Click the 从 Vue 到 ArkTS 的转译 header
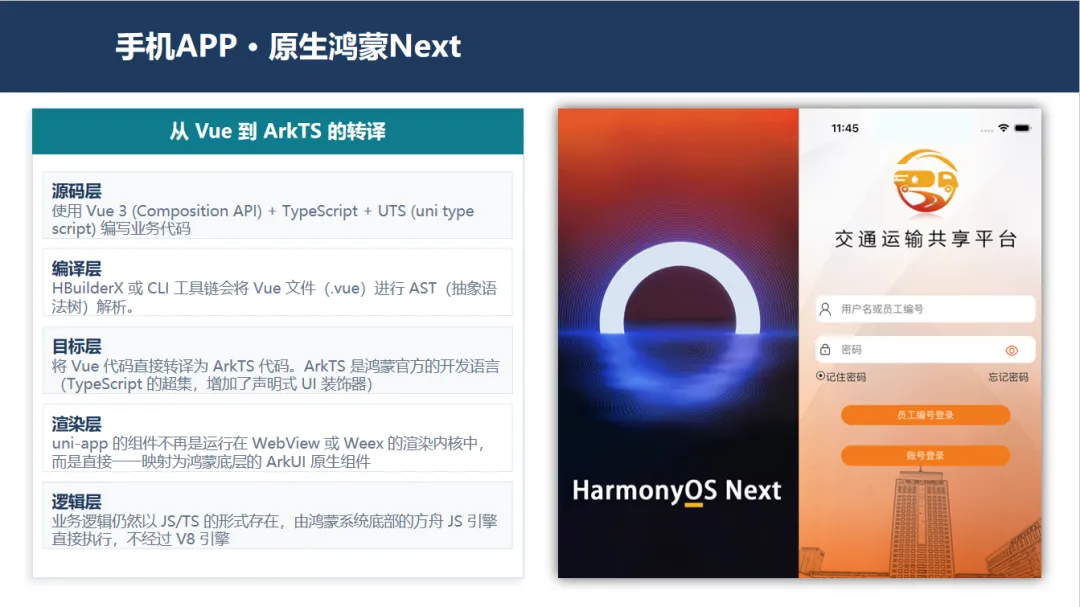1080x607 pixels. [x=278, y=131]
